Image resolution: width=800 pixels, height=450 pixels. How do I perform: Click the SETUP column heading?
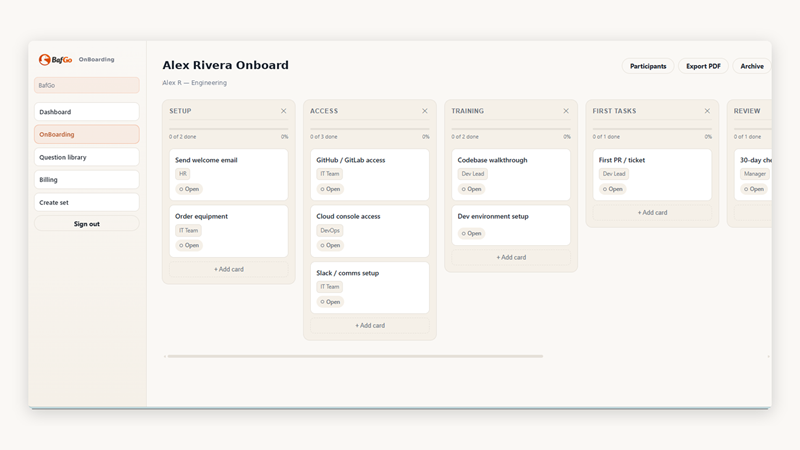coord(180,111)
